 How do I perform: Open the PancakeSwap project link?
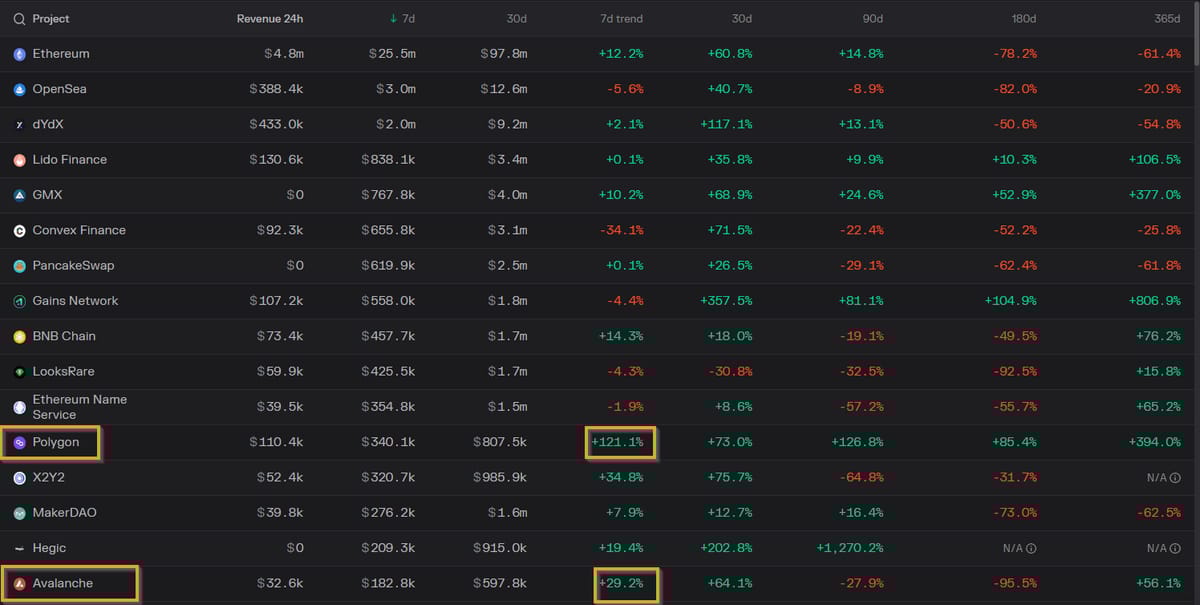pyautogui.click(x=74, y=266)
